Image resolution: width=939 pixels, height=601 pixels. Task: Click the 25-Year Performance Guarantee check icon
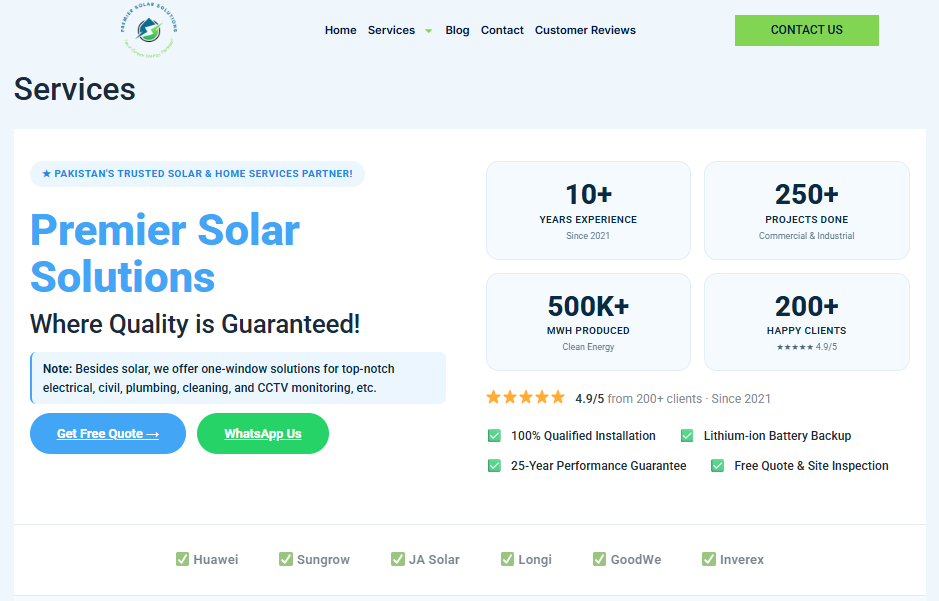pyautogui.click(x=494, y=466)
